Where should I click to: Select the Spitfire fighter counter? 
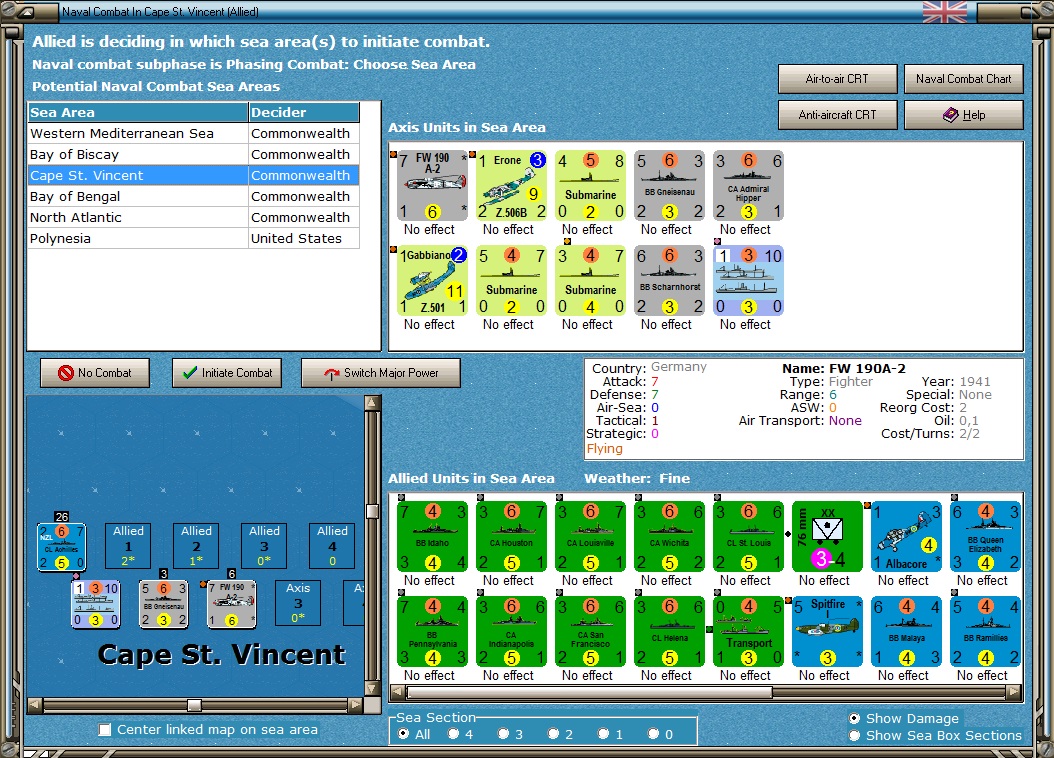(x=827, y=631)
